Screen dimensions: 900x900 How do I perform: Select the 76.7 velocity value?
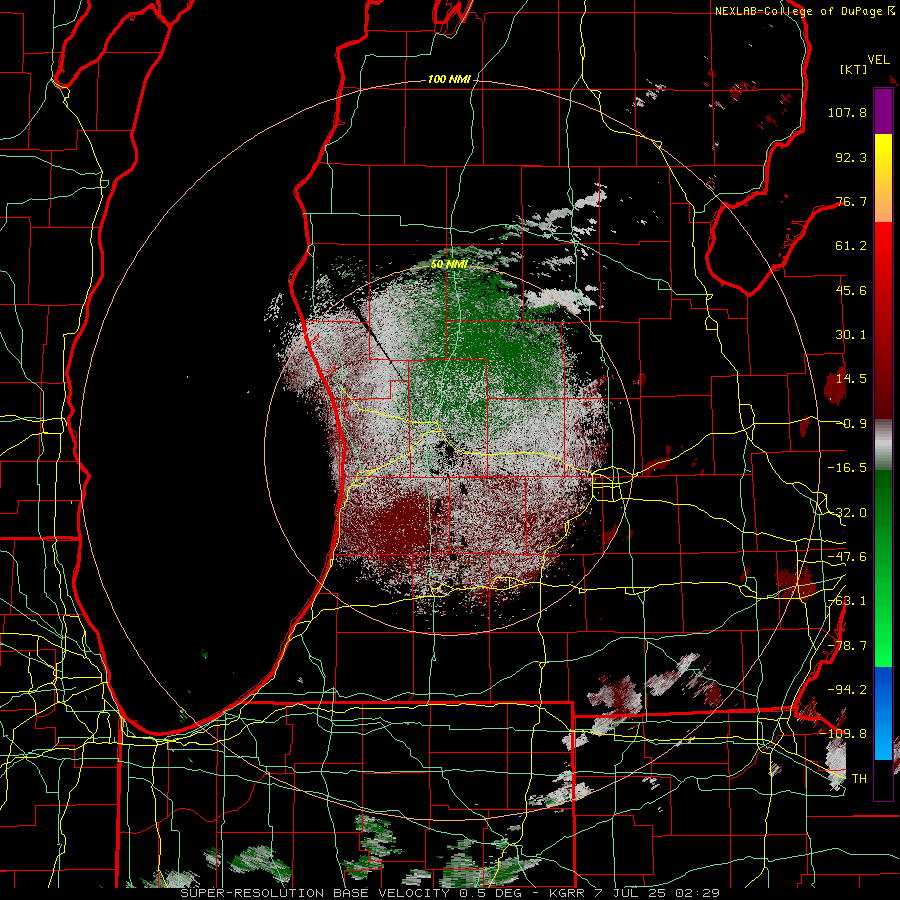851,201
